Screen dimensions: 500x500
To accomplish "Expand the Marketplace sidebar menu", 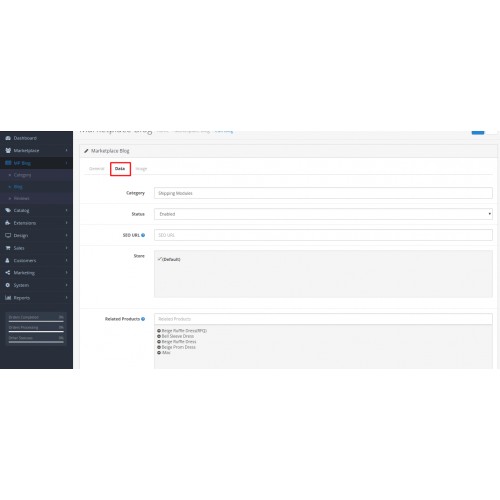I will [x=36, y=151].
